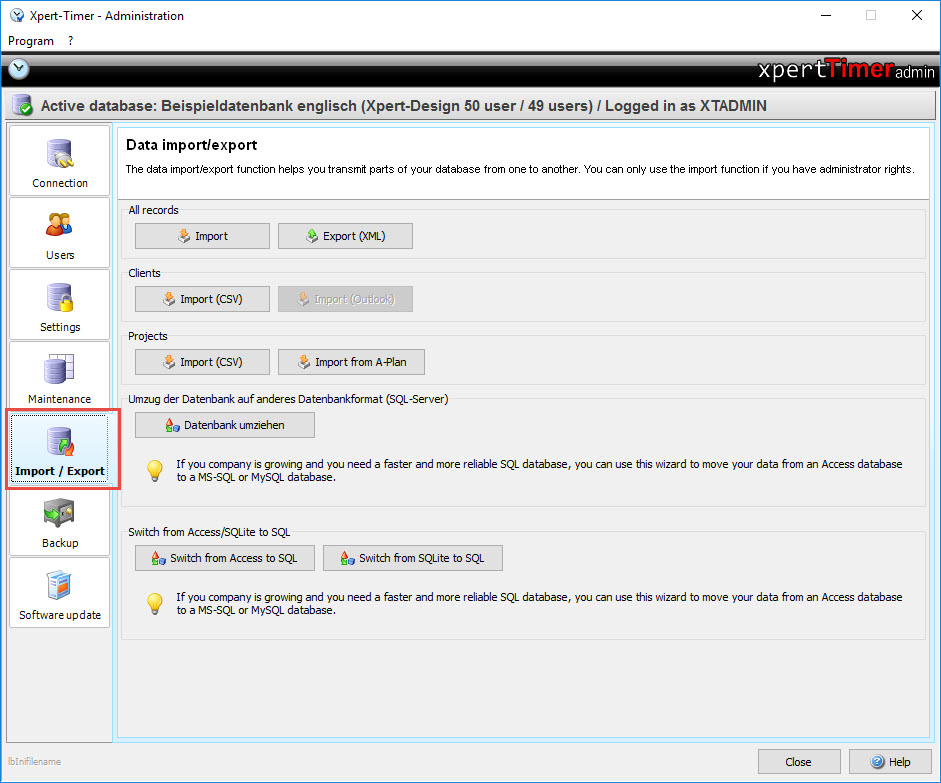Open the Connection section in sidebar
The width and height of the screenshot is (941, 783).
coord(60,160)
